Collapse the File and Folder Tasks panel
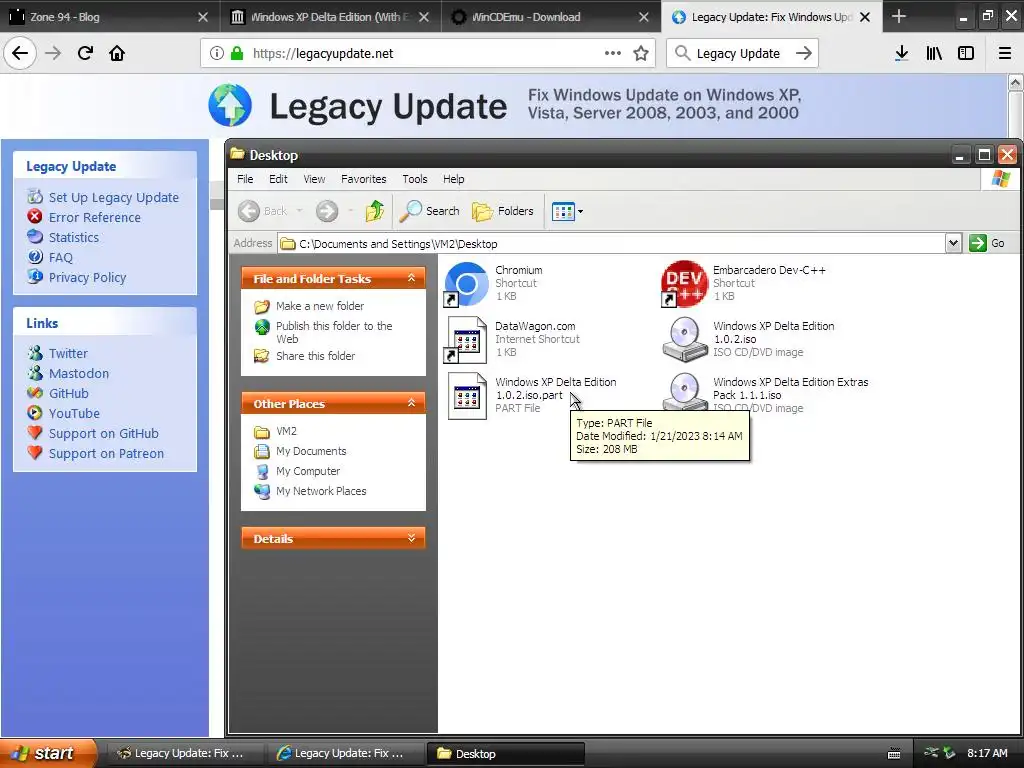Viewport: 1024px width, 768px height. coord(411,278)
